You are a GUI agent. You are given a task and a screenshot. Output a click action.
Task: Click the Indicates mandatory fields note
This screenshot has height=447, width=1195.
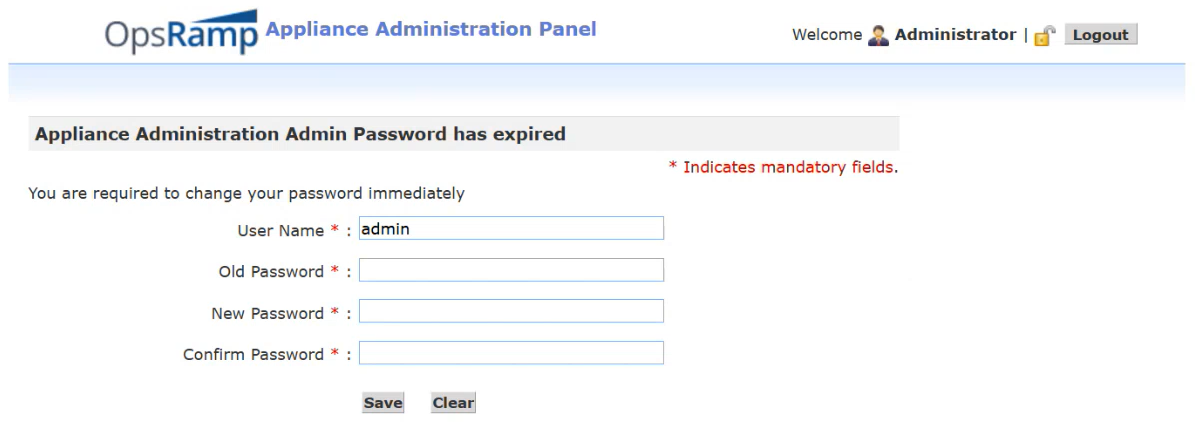[788, 167]
